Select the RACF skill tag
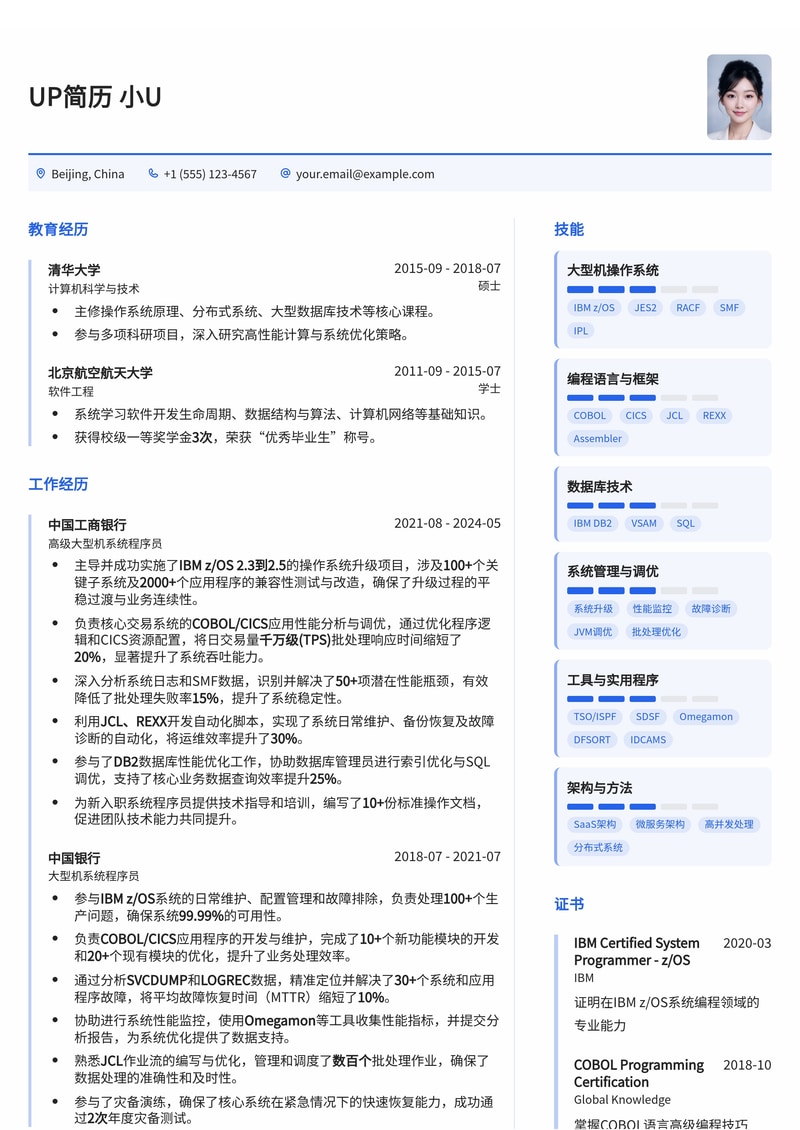Screen dimensions: 800x1130 point(688,308)
